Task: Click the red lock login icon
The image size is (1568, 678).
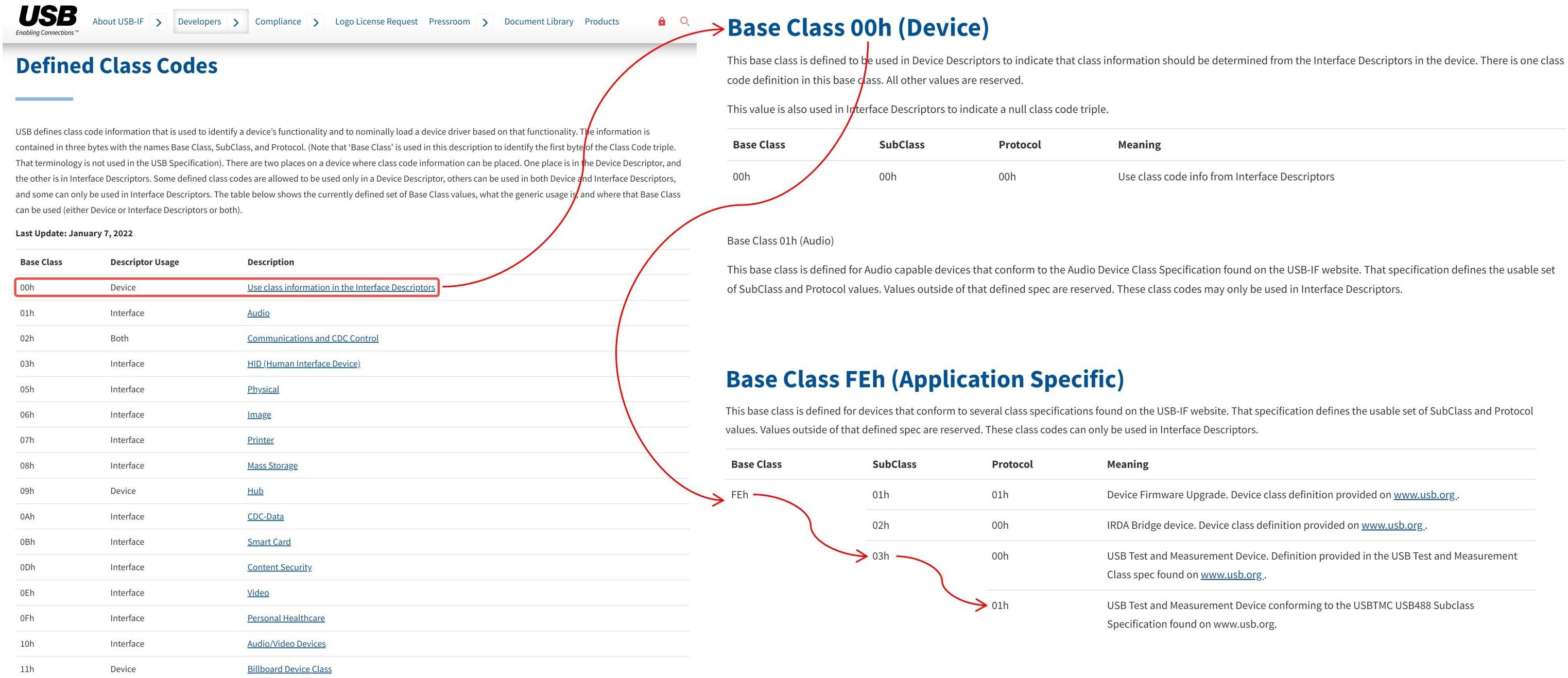Action: 662,21
